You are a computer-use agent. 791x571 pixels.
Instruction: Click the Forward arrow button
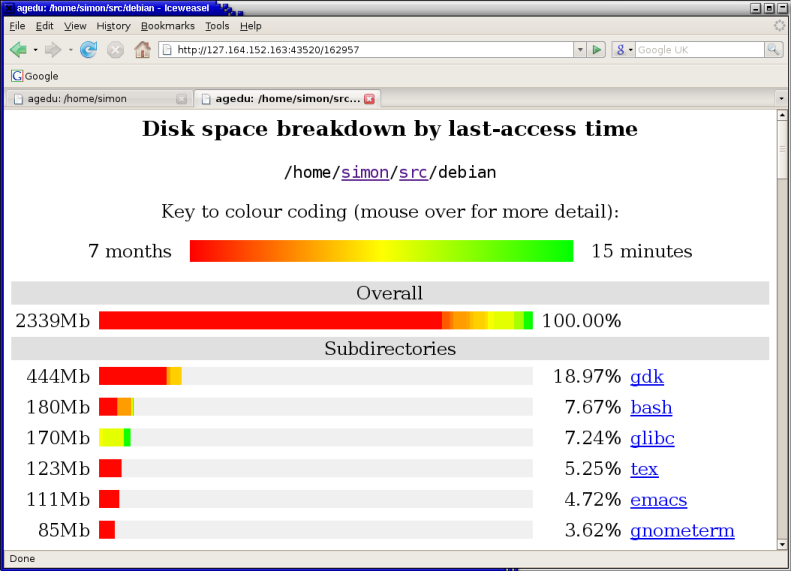coord(52,49)
